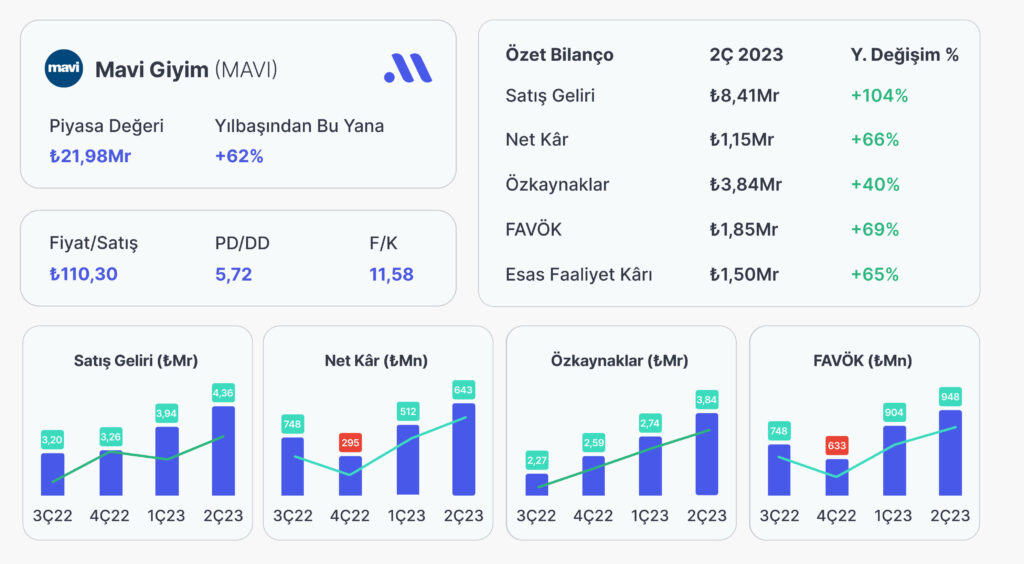The height and width of the screenshot is (564, 1024).
Task: Click the ₺1,85Mr FAVÖK value
Action: point(744,230)
